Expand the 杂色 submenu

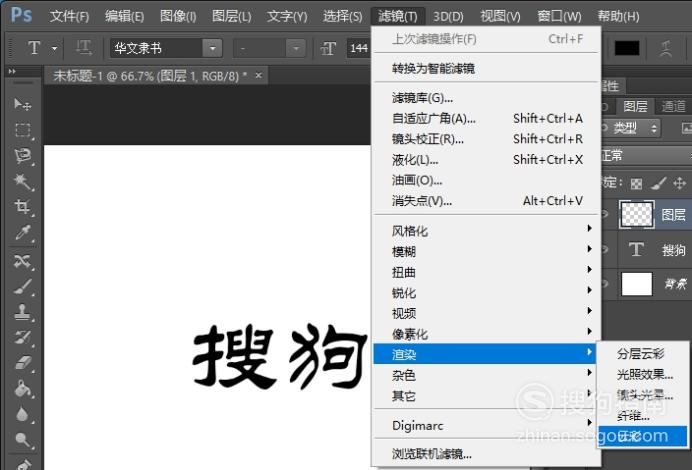click(486, 375)
